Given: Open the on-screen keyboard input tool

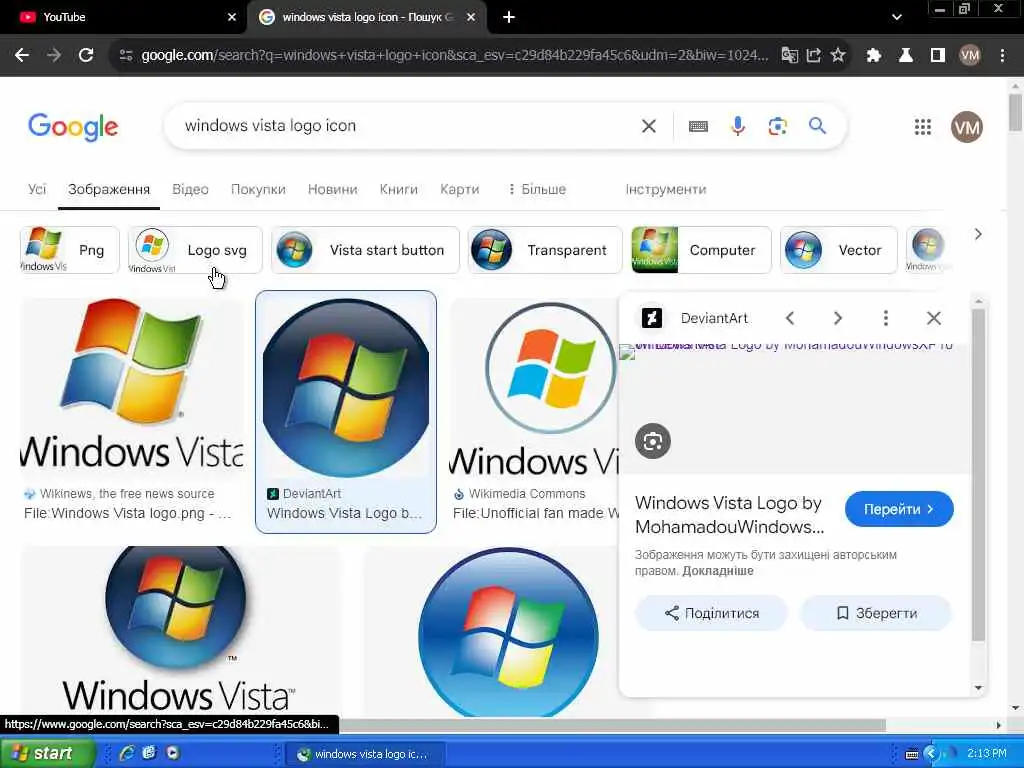Looking at the screenshot, I should (x=698, y=126).
